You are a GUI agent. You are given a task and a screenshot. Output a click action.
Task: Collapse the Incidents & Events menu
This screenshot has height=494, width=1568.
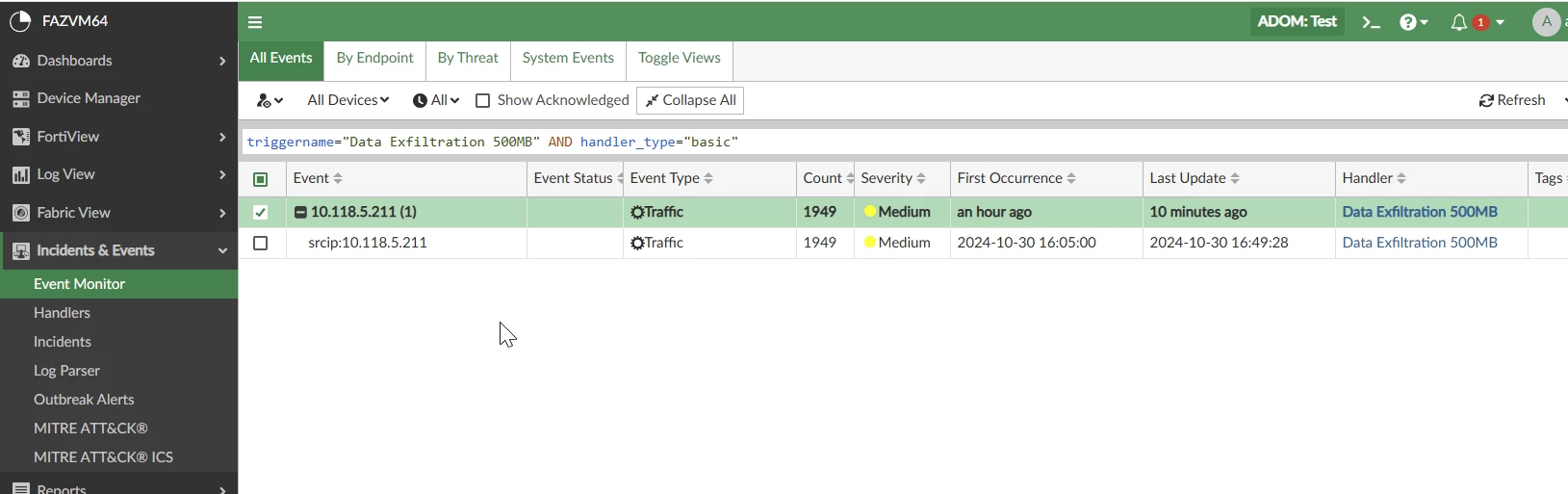click(x=222, y=250)
